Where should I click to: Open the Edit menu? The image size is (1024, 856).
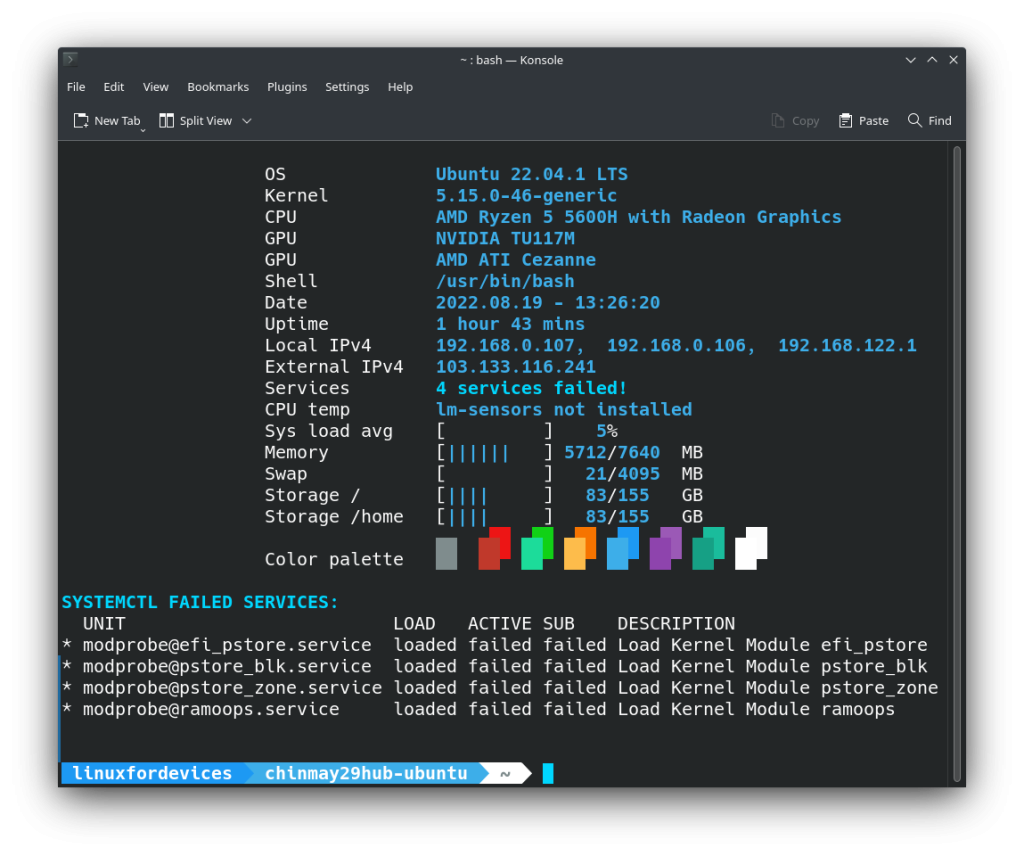pos(113,87)
